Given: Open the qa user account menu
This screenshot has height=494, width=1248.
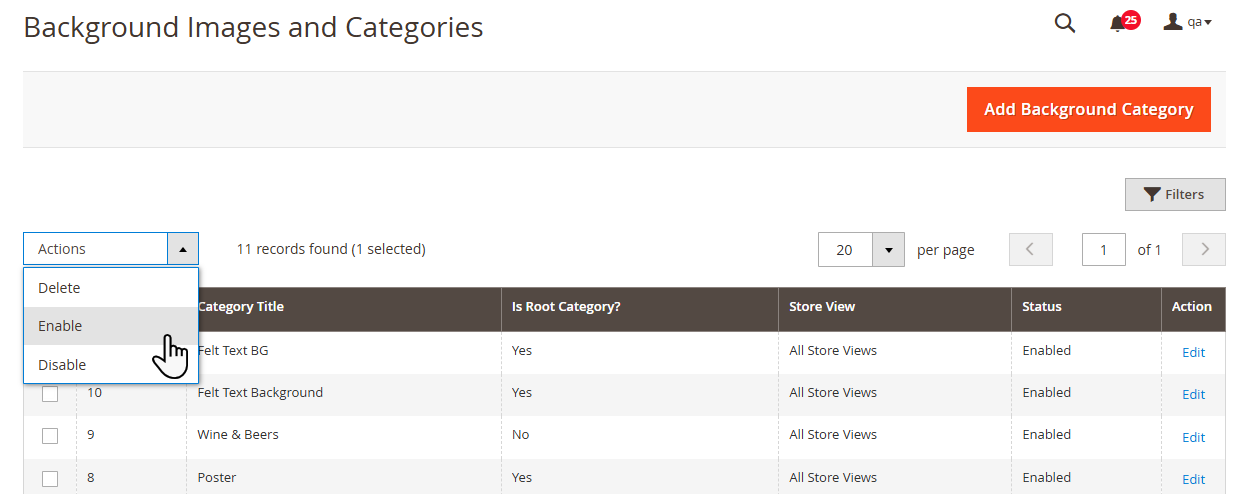Looking at the screenshot, I should [x=1188, y=22].
